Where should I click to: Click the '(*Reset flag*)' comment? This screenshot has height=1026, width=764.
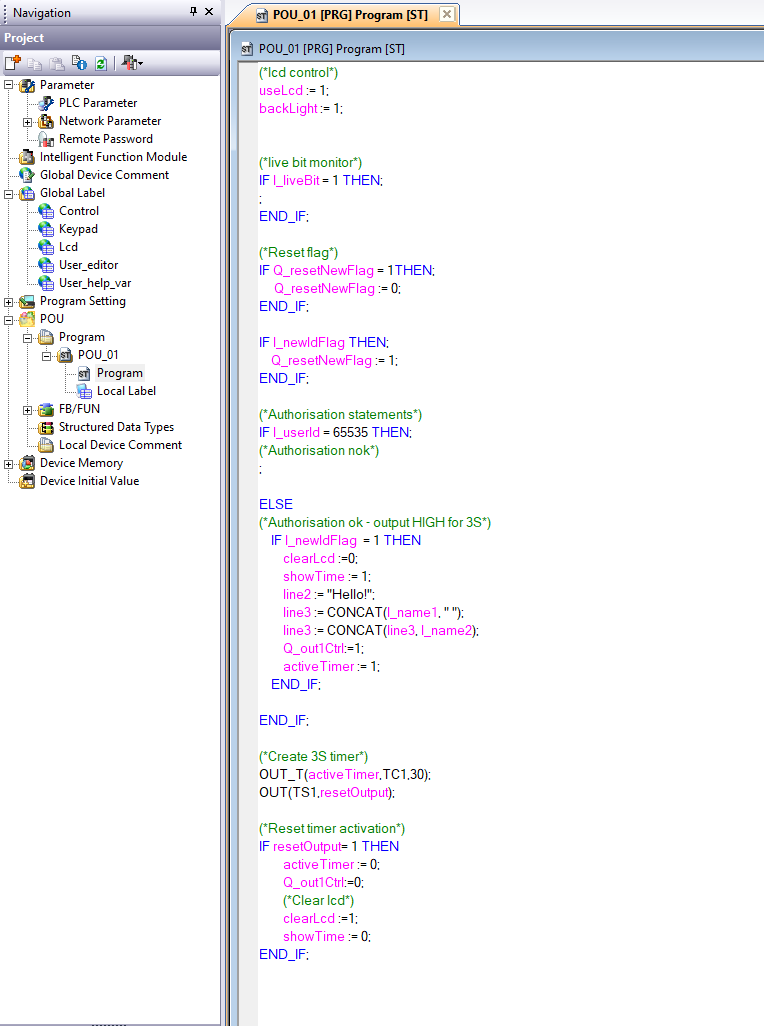(x=298, y=253)
